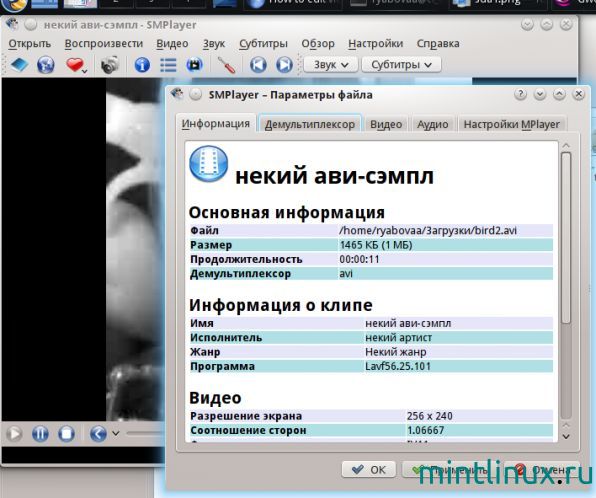
Task: Open the Favorites heart icon
Action: point(75,65)
